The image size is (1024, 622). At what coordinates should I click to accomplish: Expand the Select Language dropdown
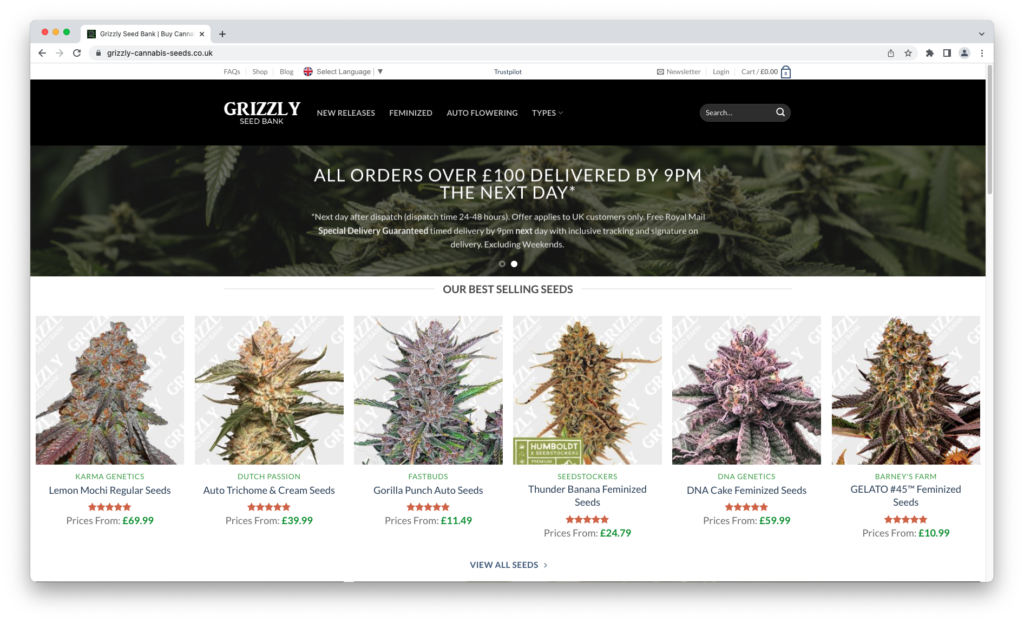coord(344,72)
